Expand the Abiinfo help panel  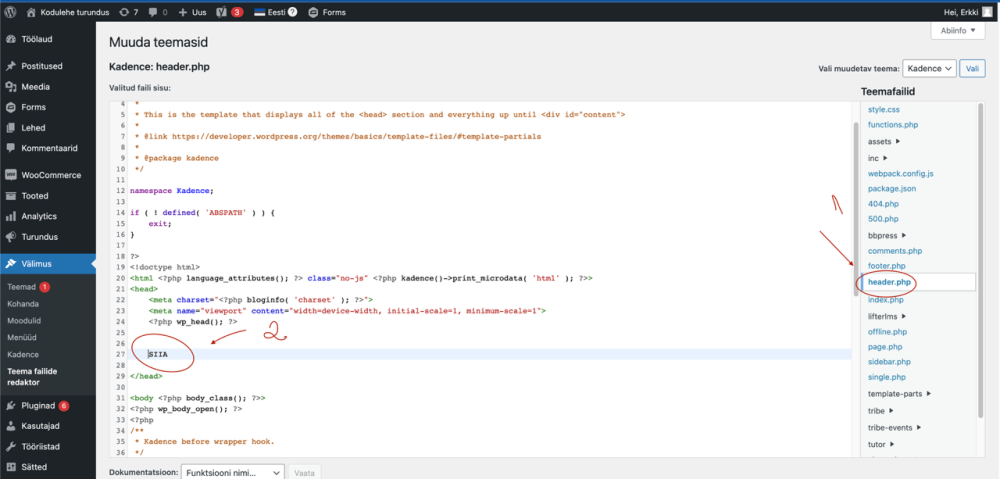(x=963, y=31)
